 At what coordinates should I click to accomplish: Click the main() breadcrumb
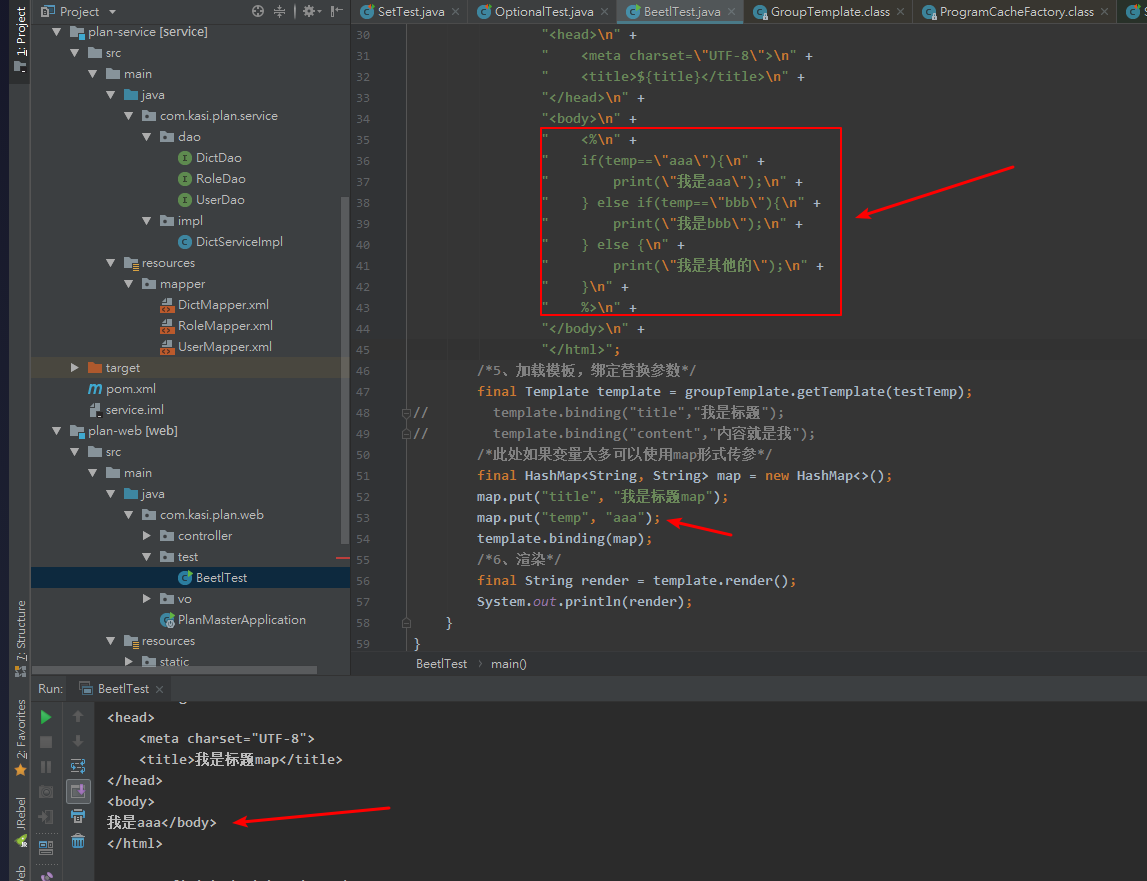508,664
